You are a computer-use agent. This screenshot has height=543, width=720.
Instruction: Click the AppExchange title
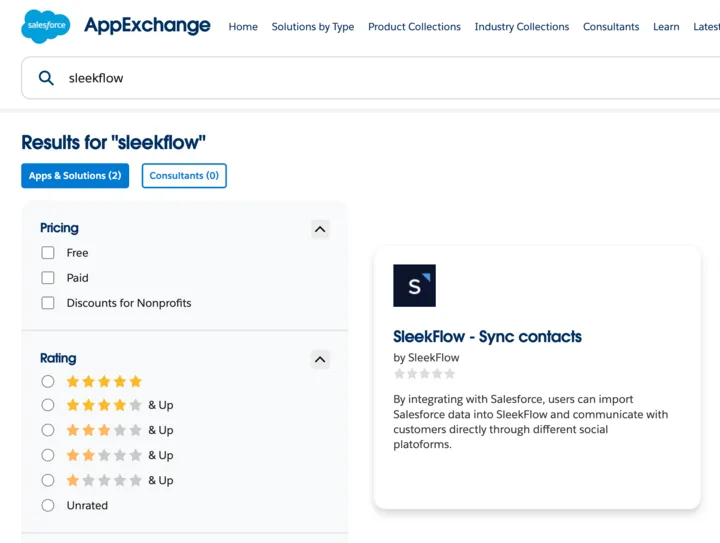pyautogui.click(x=147, y=25)
